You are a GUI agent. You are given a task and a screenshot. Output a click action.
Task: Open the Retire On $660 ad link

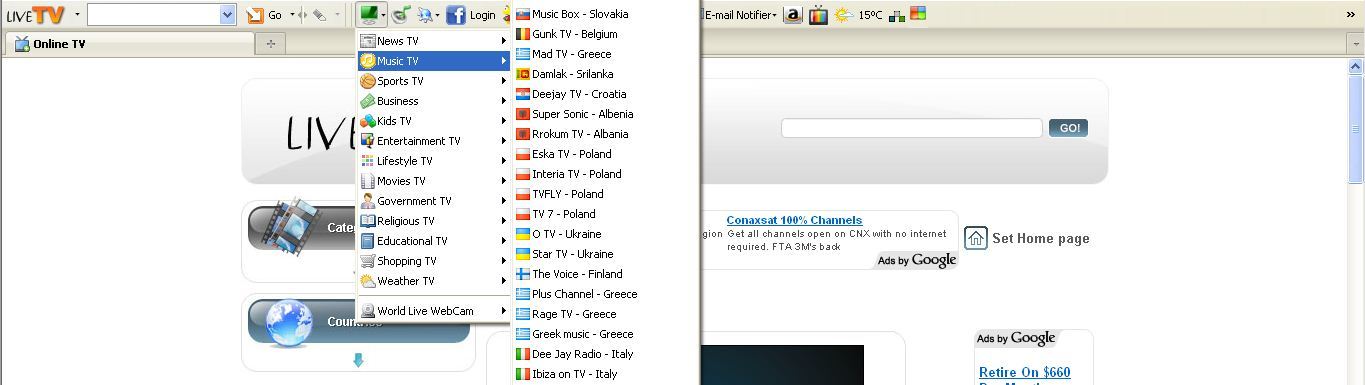(x=1024, y=373)
